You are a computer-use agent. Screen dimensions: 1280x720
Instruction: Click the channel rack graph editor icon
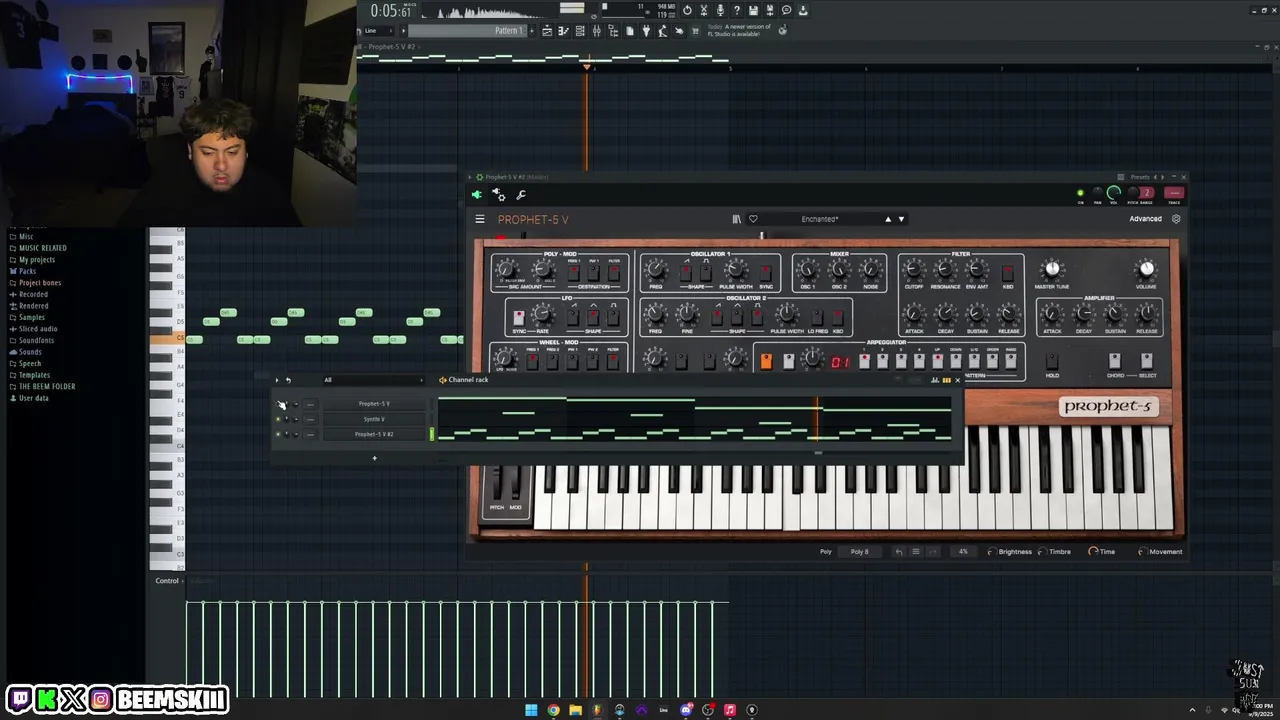tap(936, 380)
